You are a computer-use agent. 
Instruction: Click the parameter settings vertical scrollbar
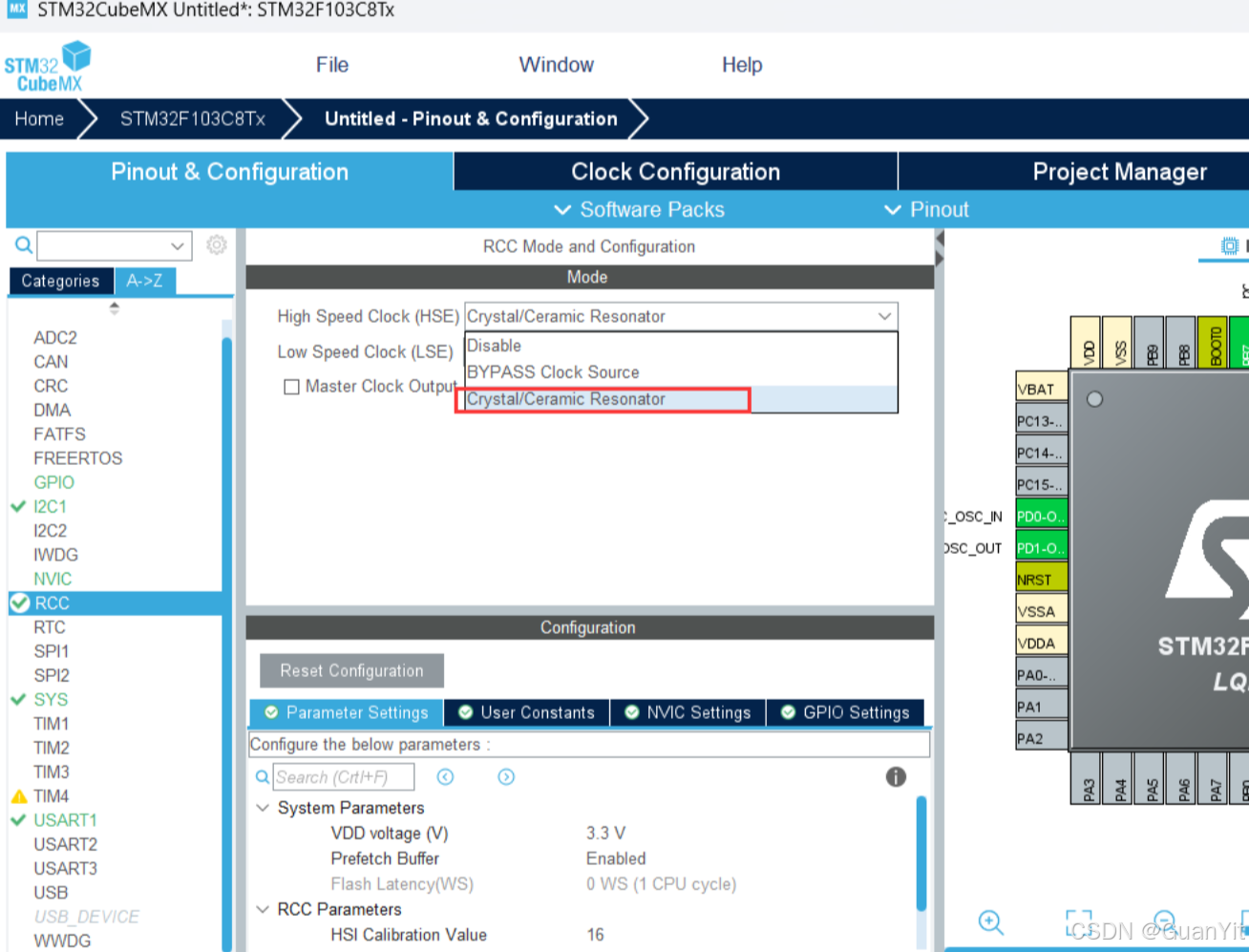pyautogui.click(x=921, y=853)
